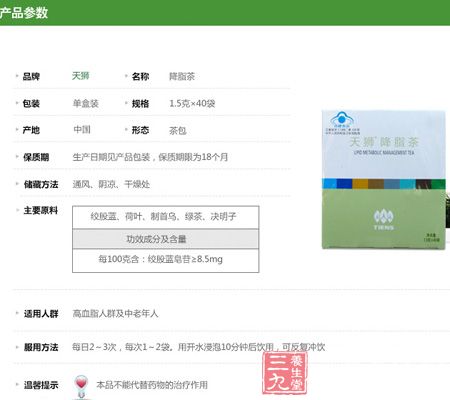Click the 名称 label
This screenshot has width=450, height=400.
140,77
